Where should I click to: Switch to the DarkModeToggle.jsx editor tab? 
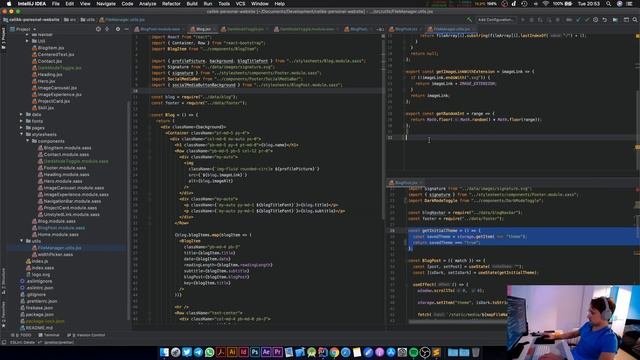click(244, 29)
